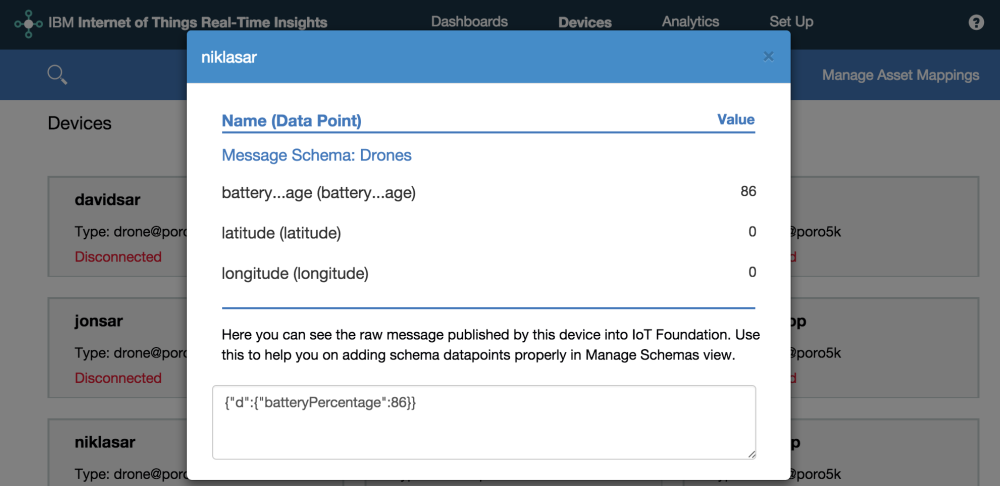
Task: Click the longitude (longitude) row label
Action: point(295,274)
